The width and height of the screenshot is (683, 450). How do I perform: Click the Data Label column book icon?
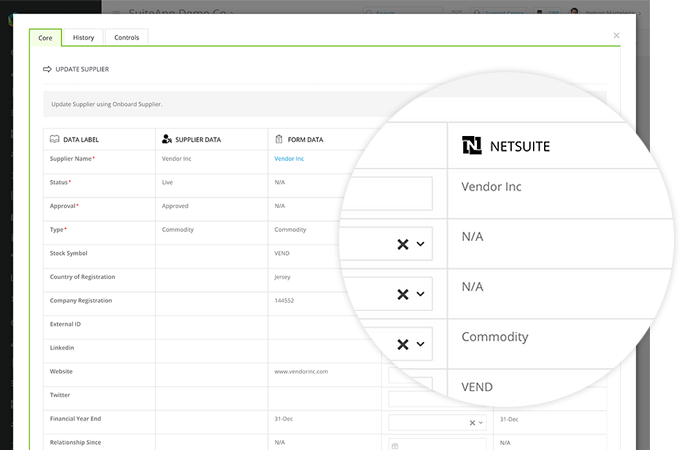point(54,139)
